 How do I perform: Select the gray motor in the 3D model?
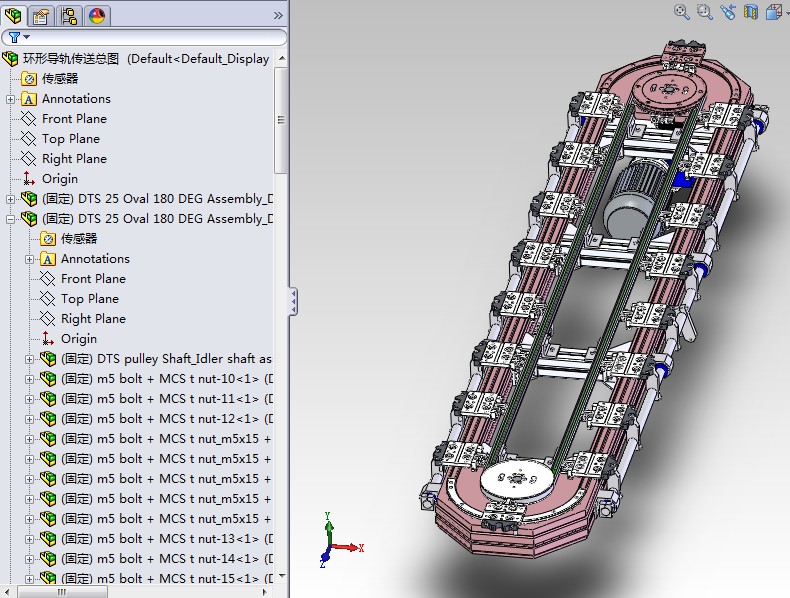pos(635,198)
